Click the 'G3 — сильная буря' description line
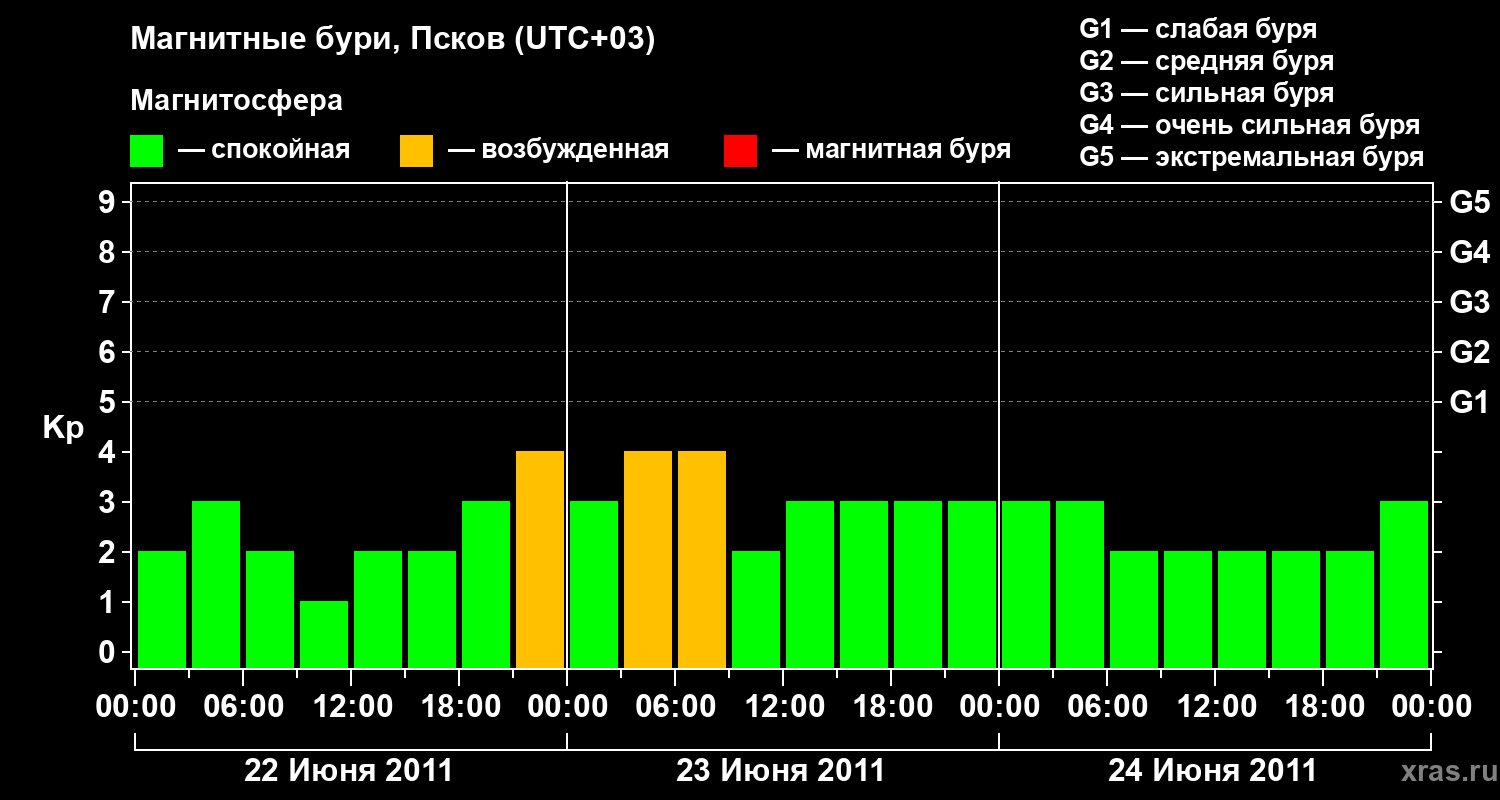1500x800 pixels. 1207,93
